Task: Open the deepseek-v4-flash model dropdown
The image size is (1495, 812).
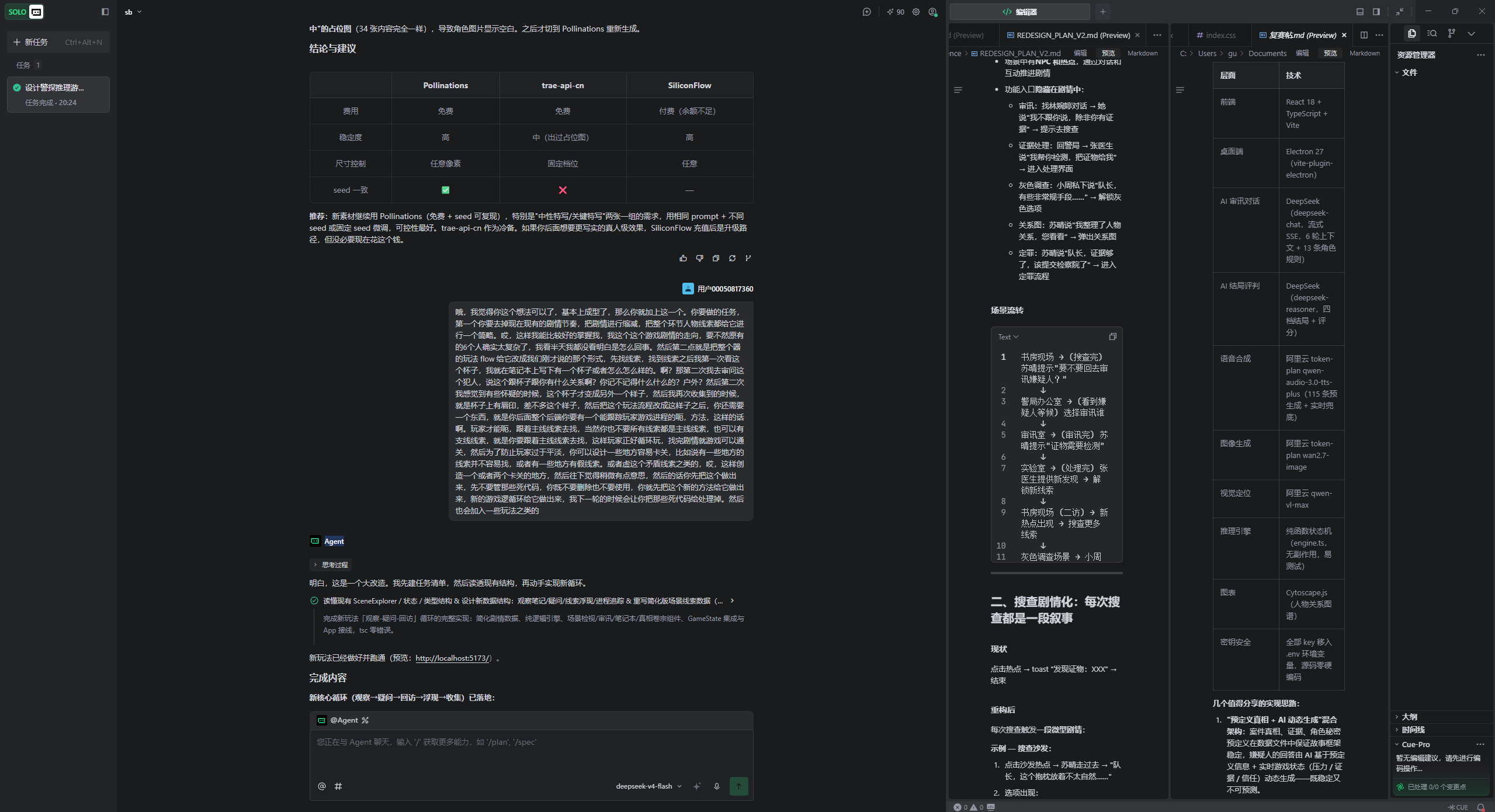Action: (x=649, y=786)
